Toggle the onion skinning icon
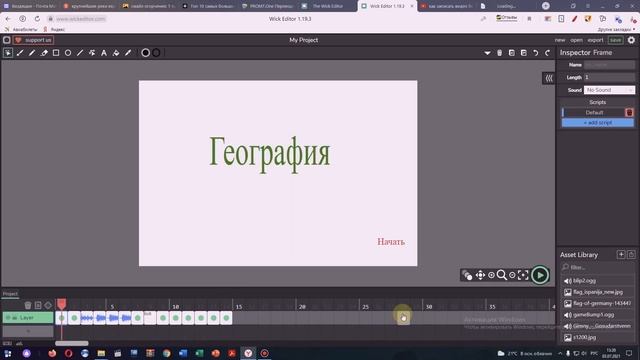 [x=467, y=276]
